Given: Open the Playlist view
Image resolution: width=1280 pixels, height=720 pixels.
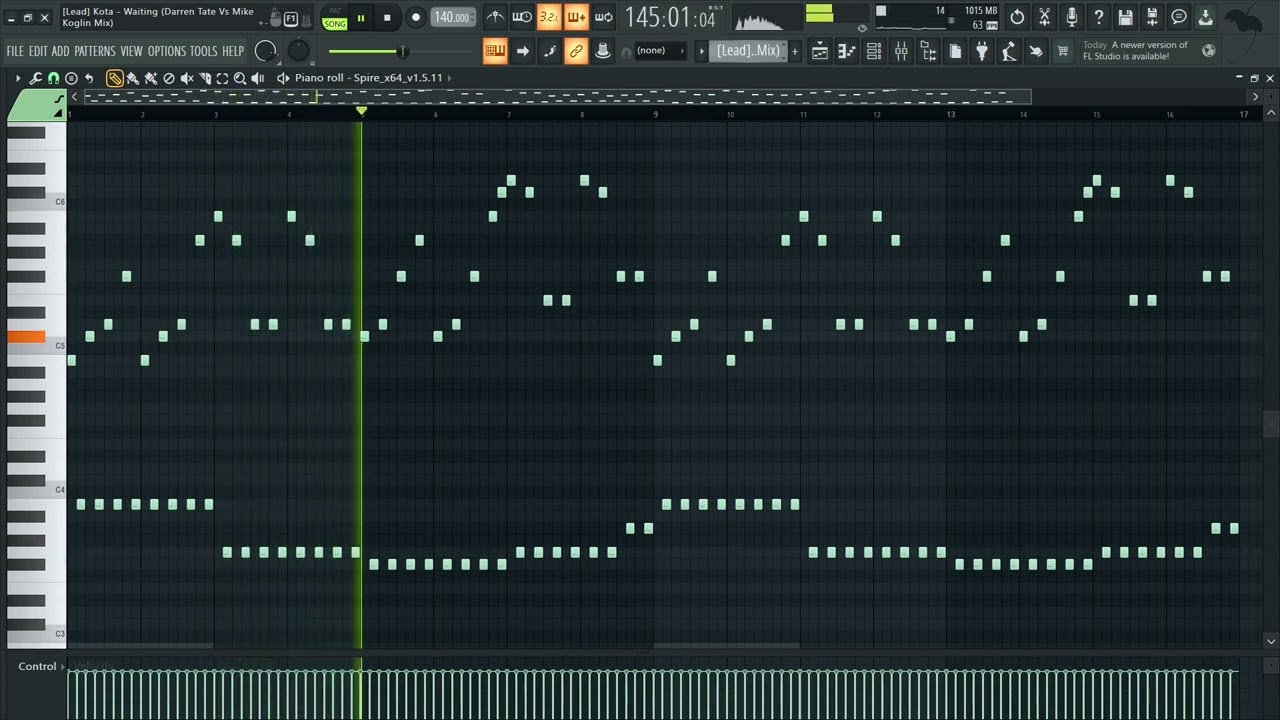Looking at the screenshot, I should 820,52.
